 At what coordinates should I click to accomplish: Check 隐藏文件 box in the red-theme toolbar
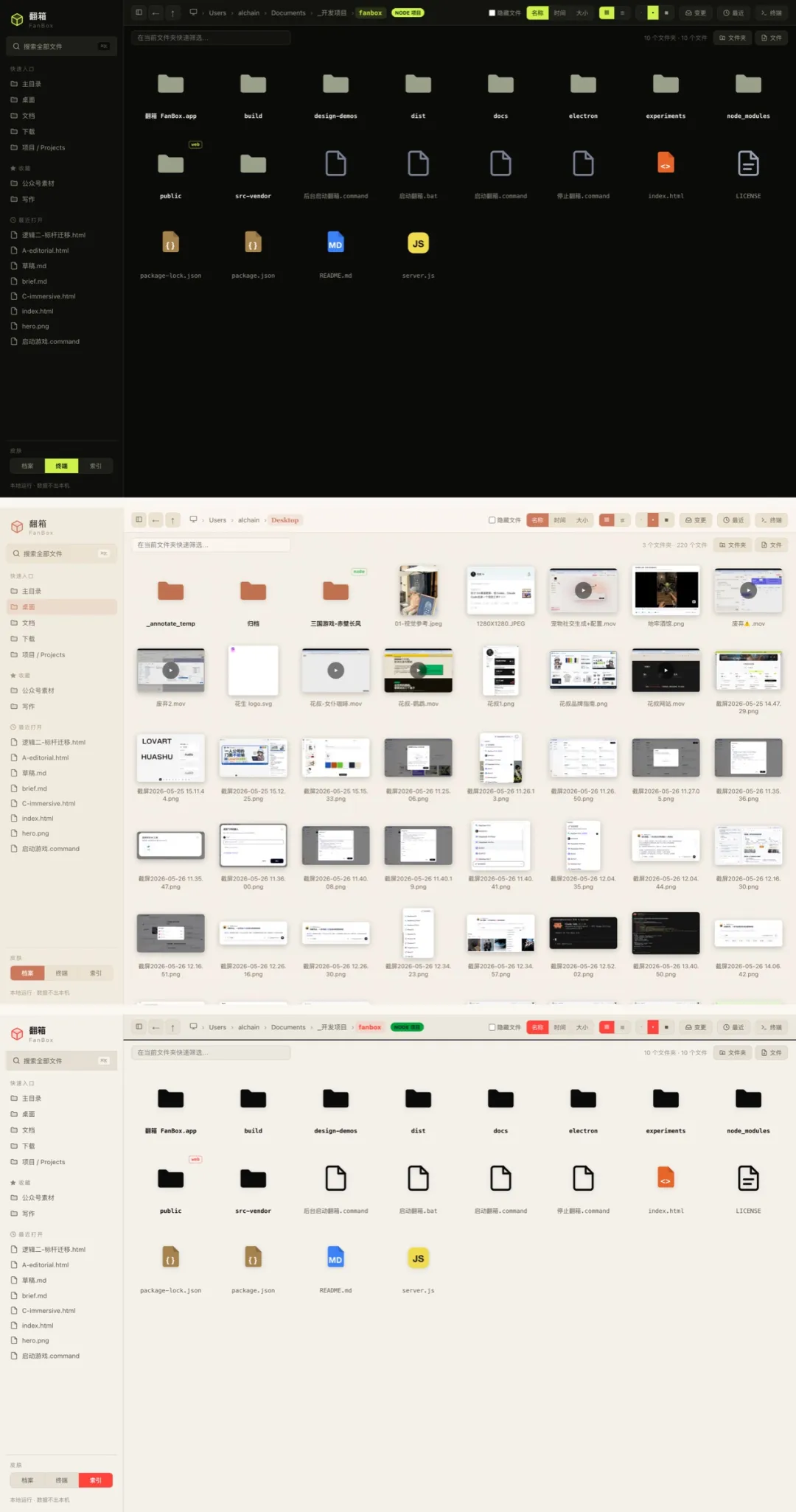tap(492, 1027)
